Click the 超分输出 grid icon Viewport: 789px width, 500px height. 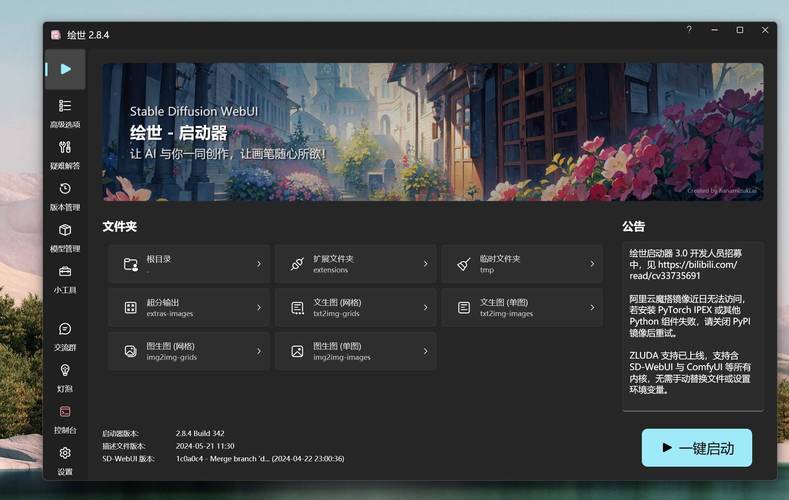(x=131, y=307)
